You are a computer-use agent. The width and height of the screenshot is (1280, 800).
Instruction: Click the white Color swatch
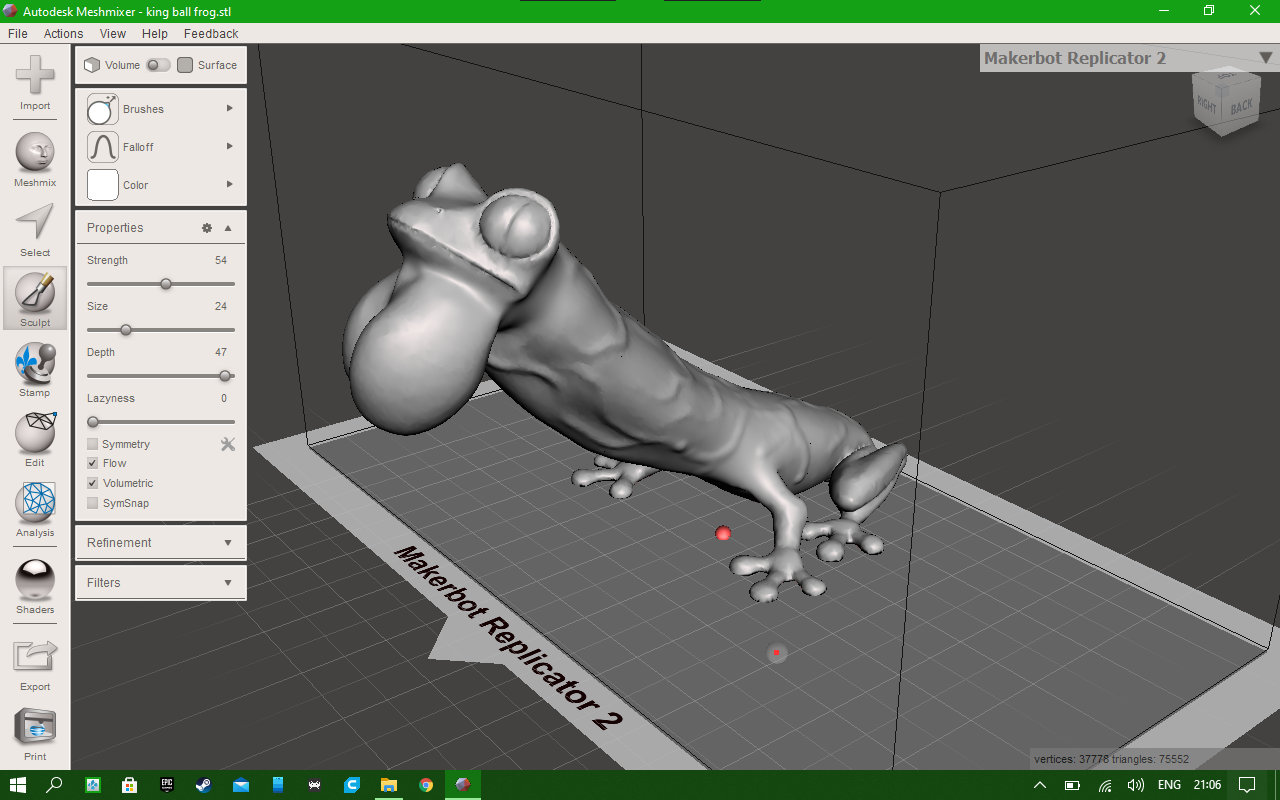click(103, 185)
